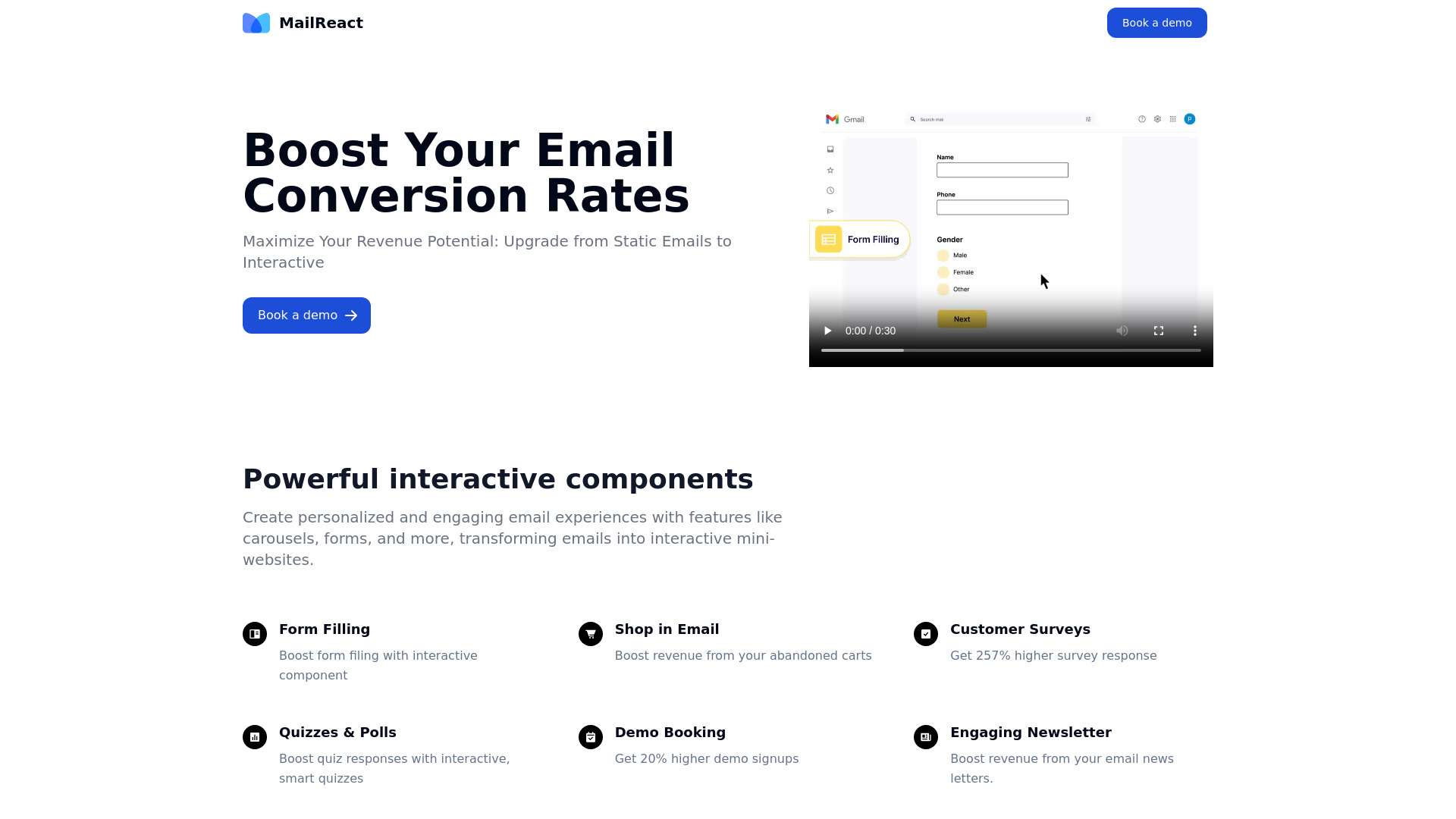Click the Shop in Email feature link
Image resolution: width=1456 pixels, height=819 pixels.
667,629
